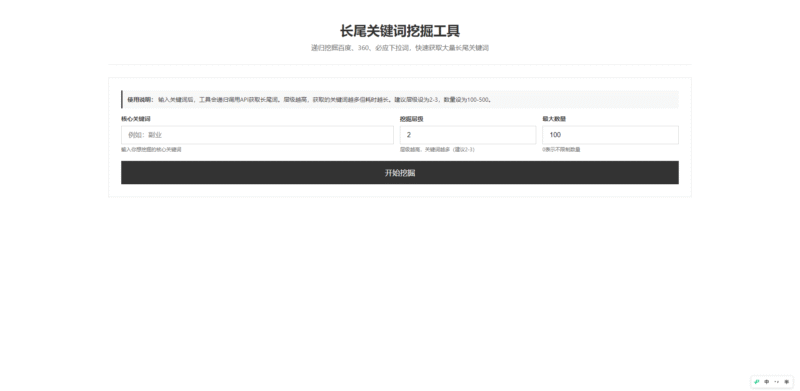Click the hint 输入你想挖掘的核心关键词

pyautogui.click(x=151, y=150)
